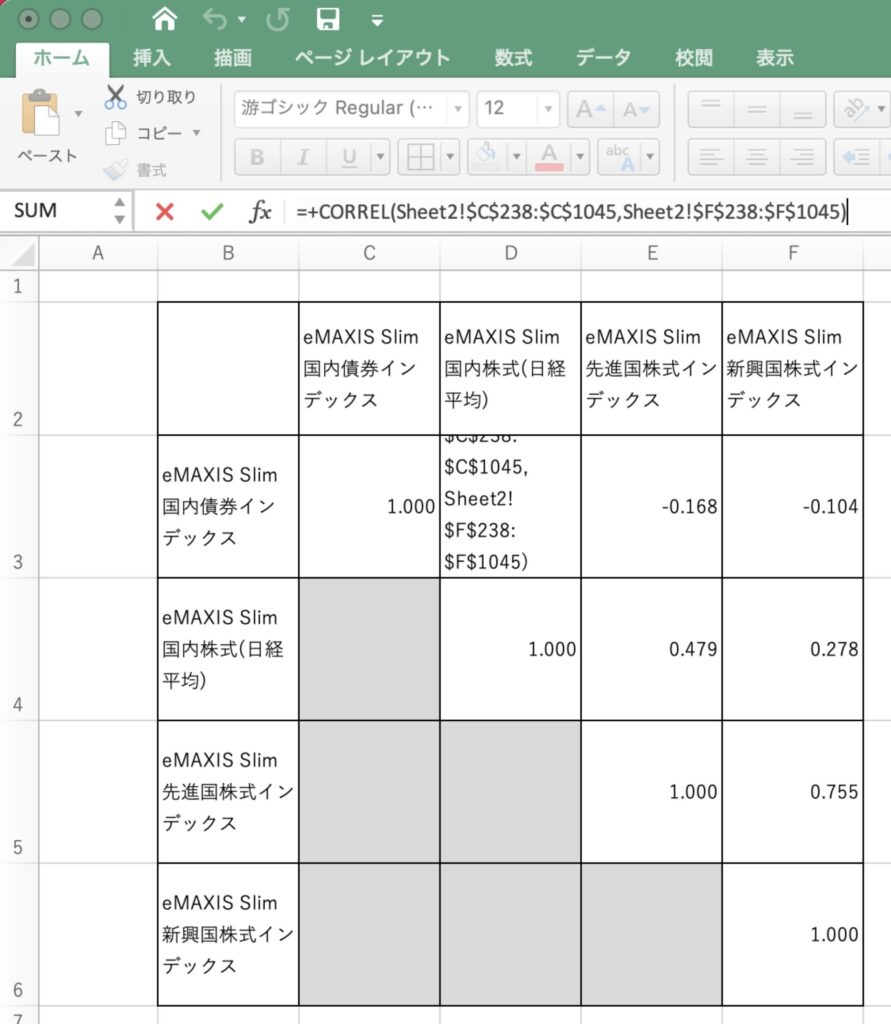Click the Borders icon
The image size is (891, 1024).
[420, 157]
